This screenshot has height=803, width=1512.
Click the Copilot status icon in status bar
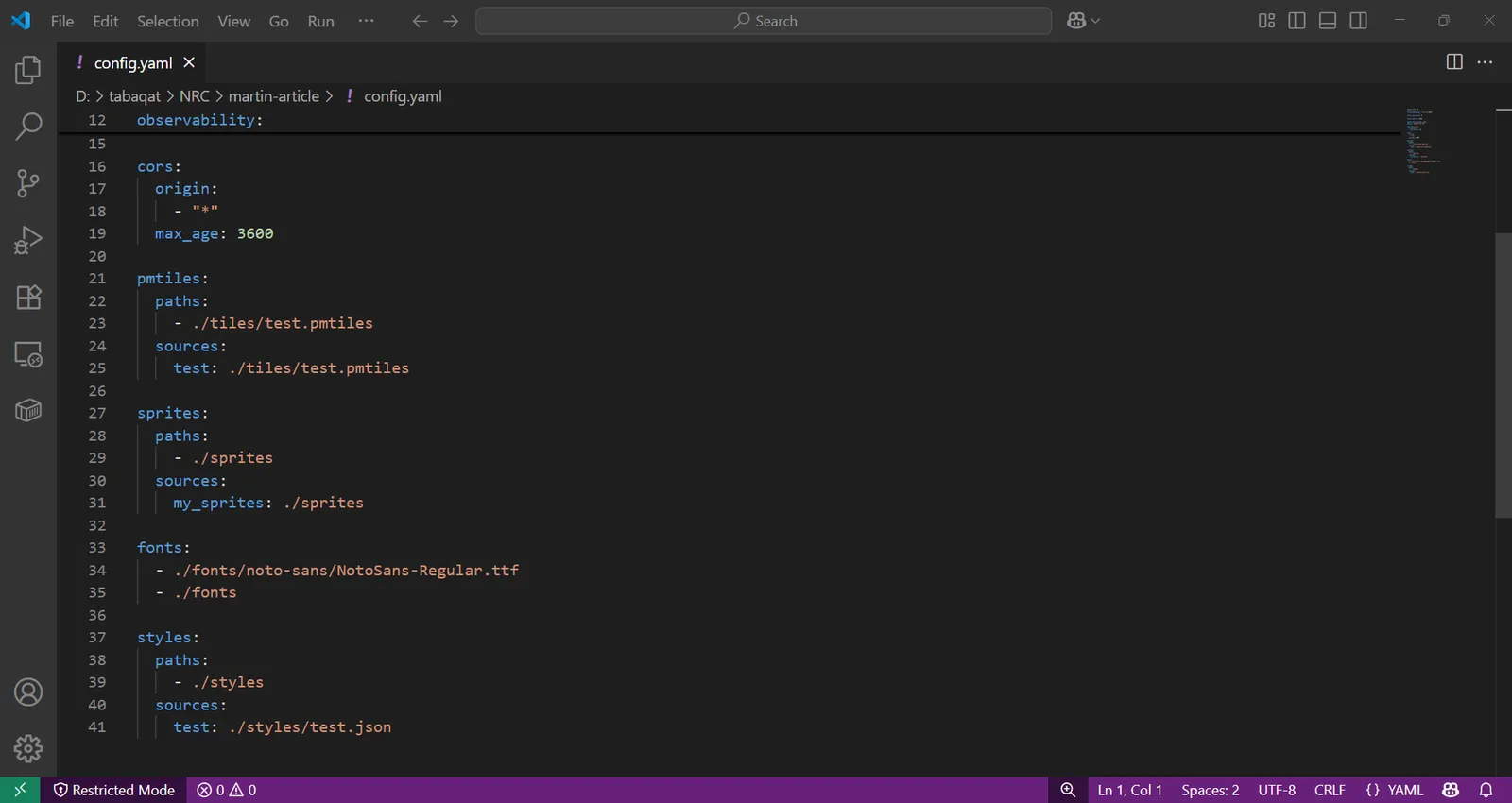point(1451,790)
